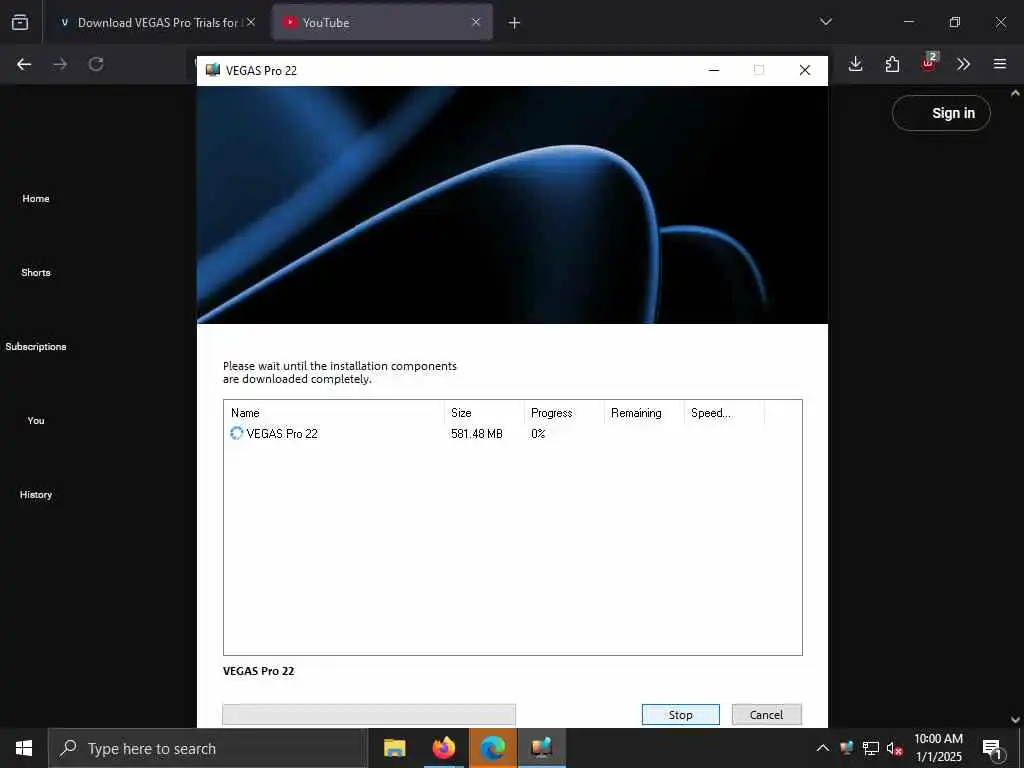Close the VEGAS Pro 22 installer window
Viewport: 1024px width, 768px height.
click(x=805, y=70)
